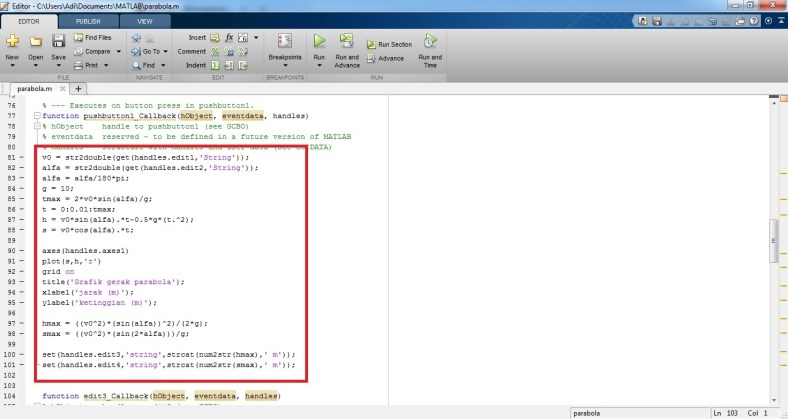The image size is (788, 419).
Task: Click the Breakpoints icon
Action: point(284,42)
